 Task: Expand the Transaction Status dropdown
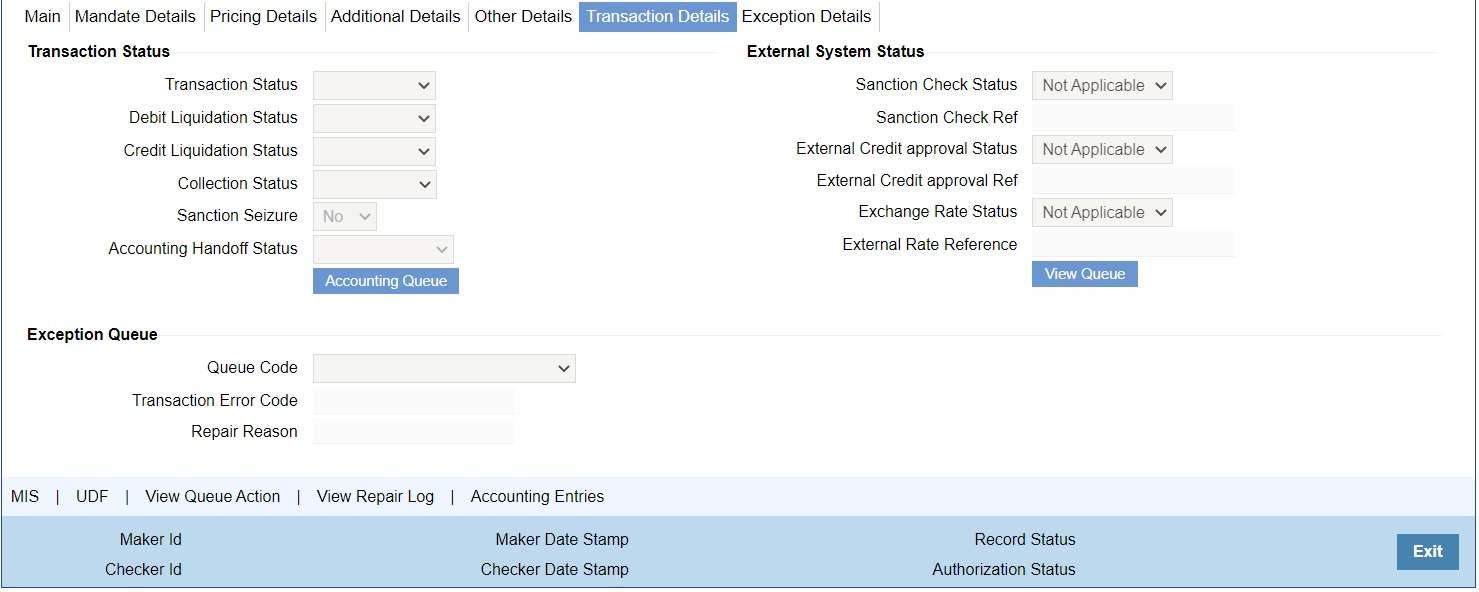[374, 85]
